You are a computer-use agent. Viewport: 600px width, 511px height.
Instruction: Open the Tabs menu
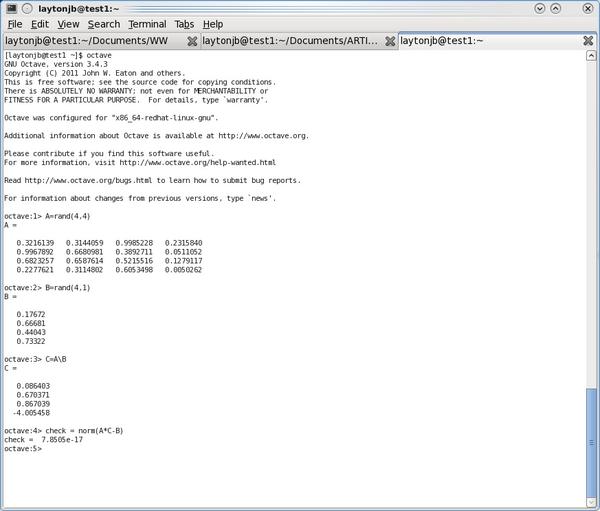pyautogui.click(x=184, y=24)
